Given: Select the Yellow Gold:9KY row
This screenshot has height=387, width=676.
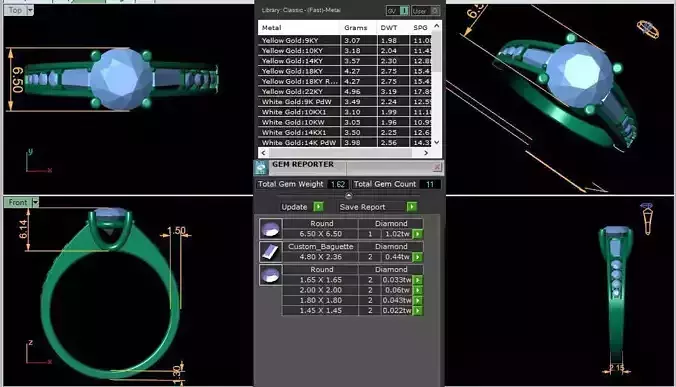Looking at the screenshot, I should tap(345, 41).
